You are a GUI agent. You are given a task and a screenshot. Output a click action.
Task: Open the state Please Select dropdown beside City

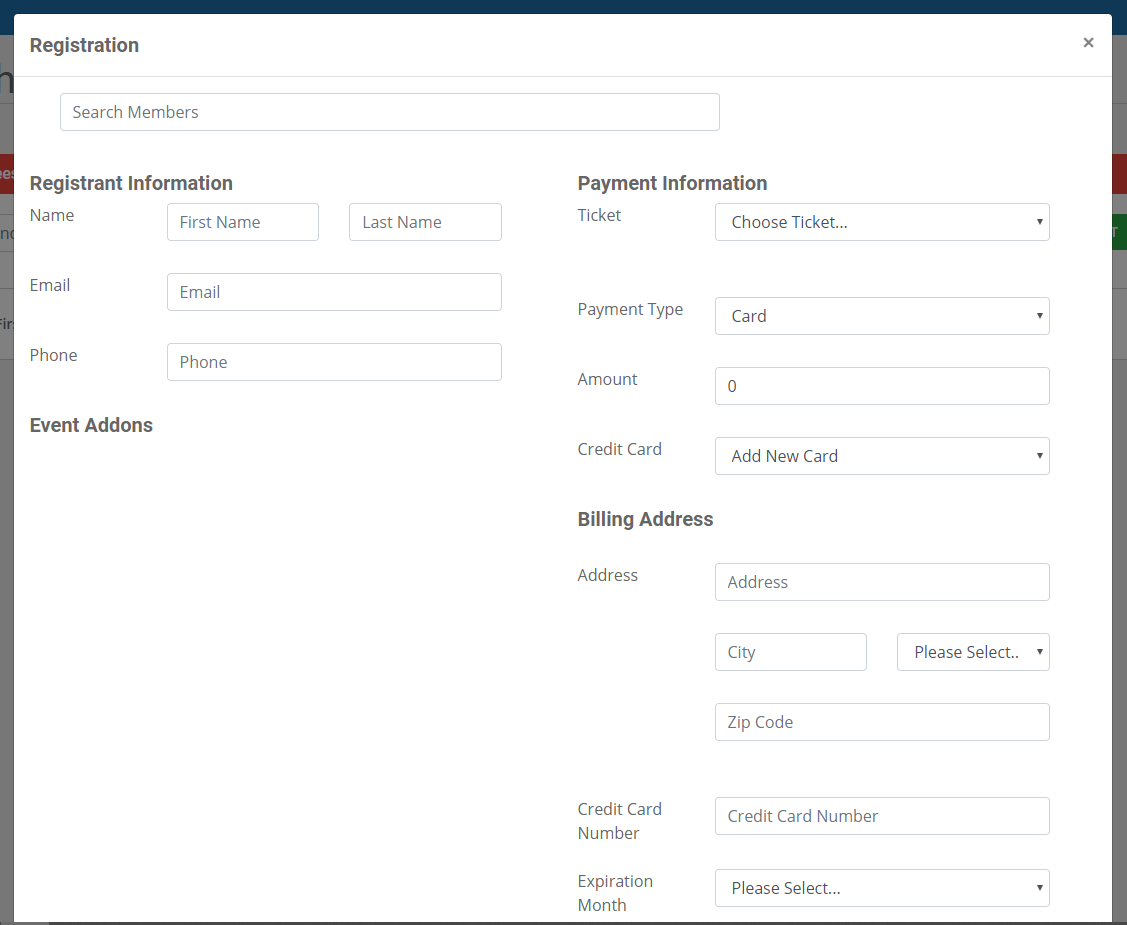click(972, 652)
